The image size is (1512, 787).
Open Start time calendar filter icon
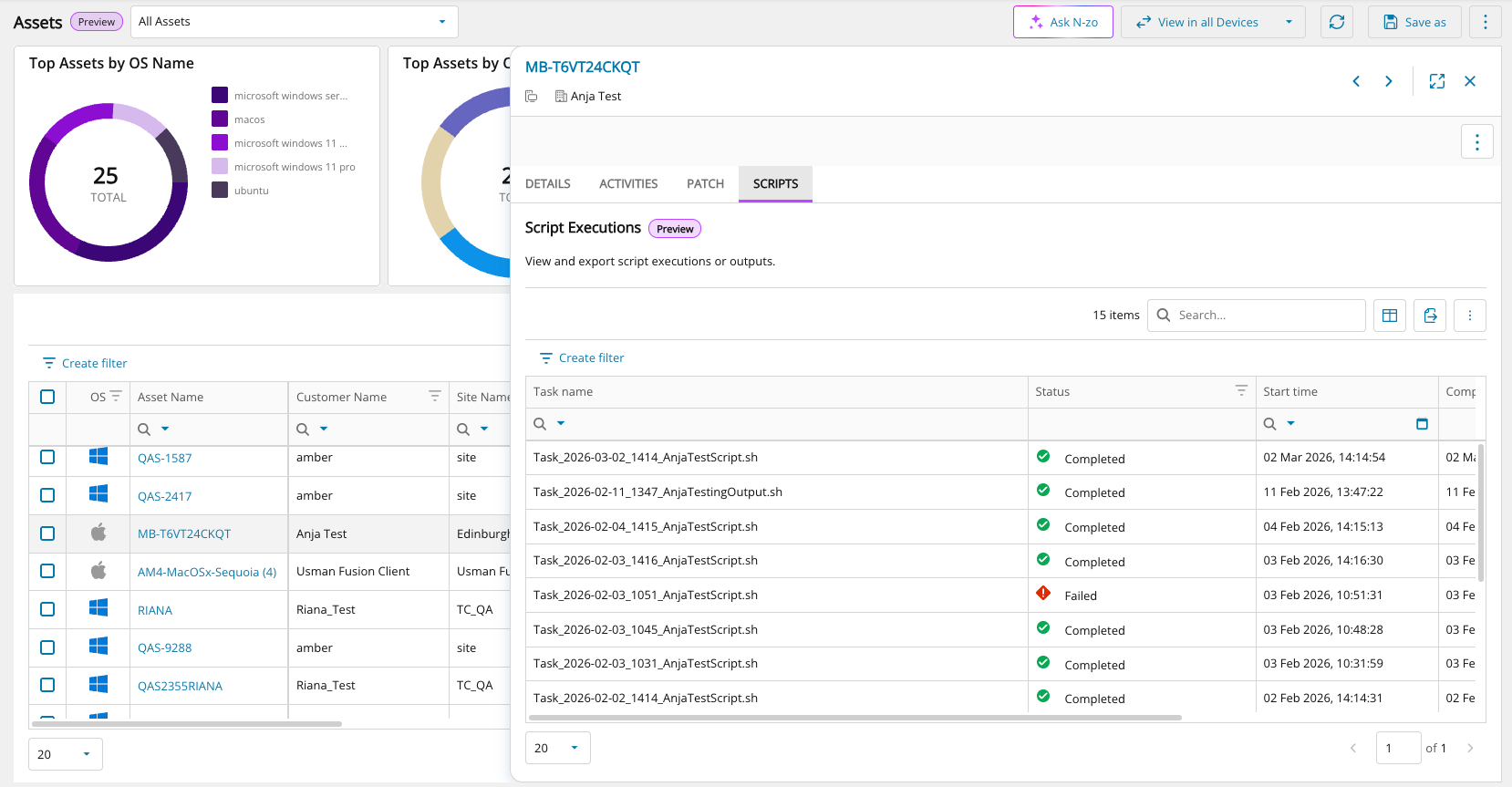point(1421,424)
